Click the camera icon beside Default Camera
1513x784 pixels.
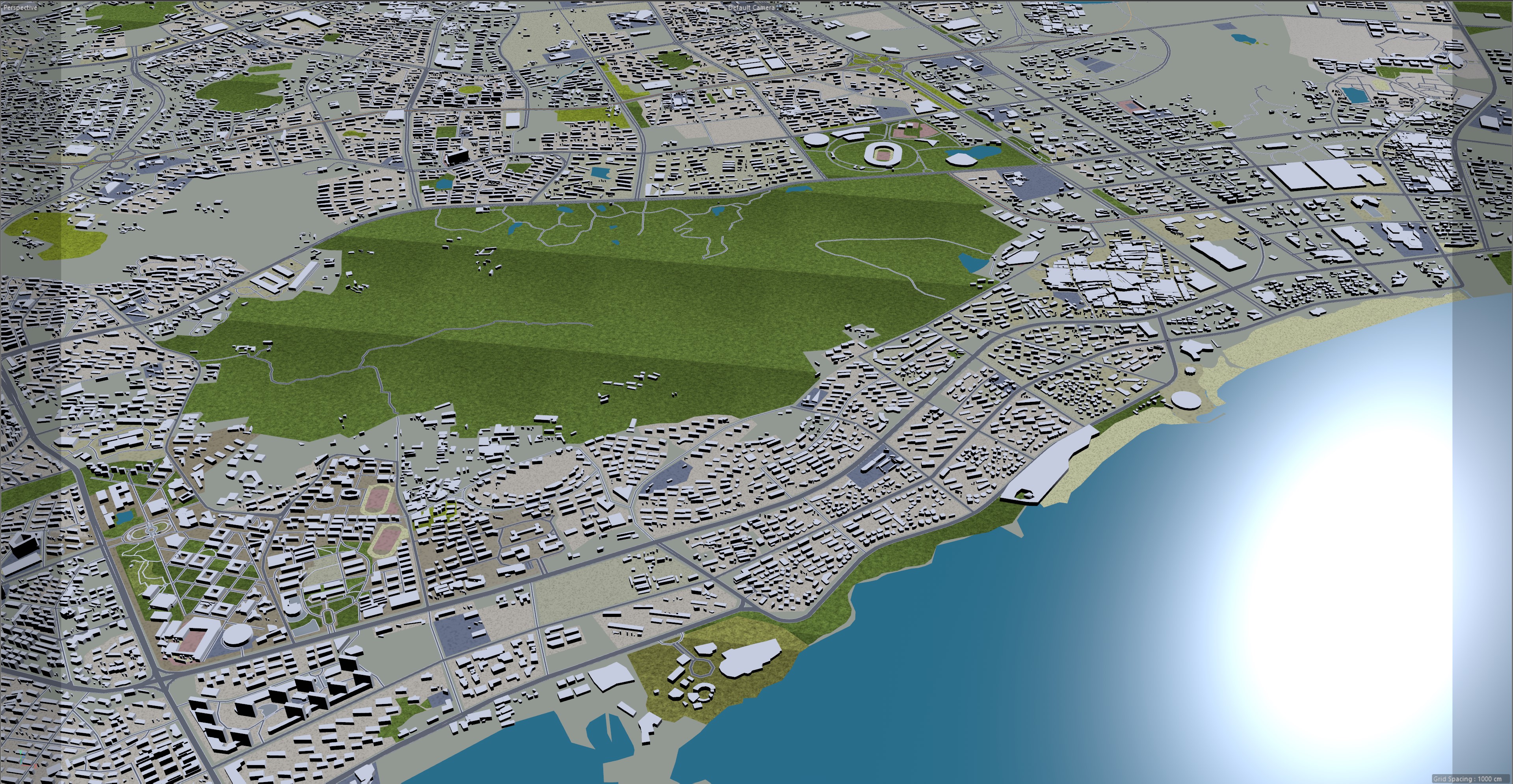[779, 7]
